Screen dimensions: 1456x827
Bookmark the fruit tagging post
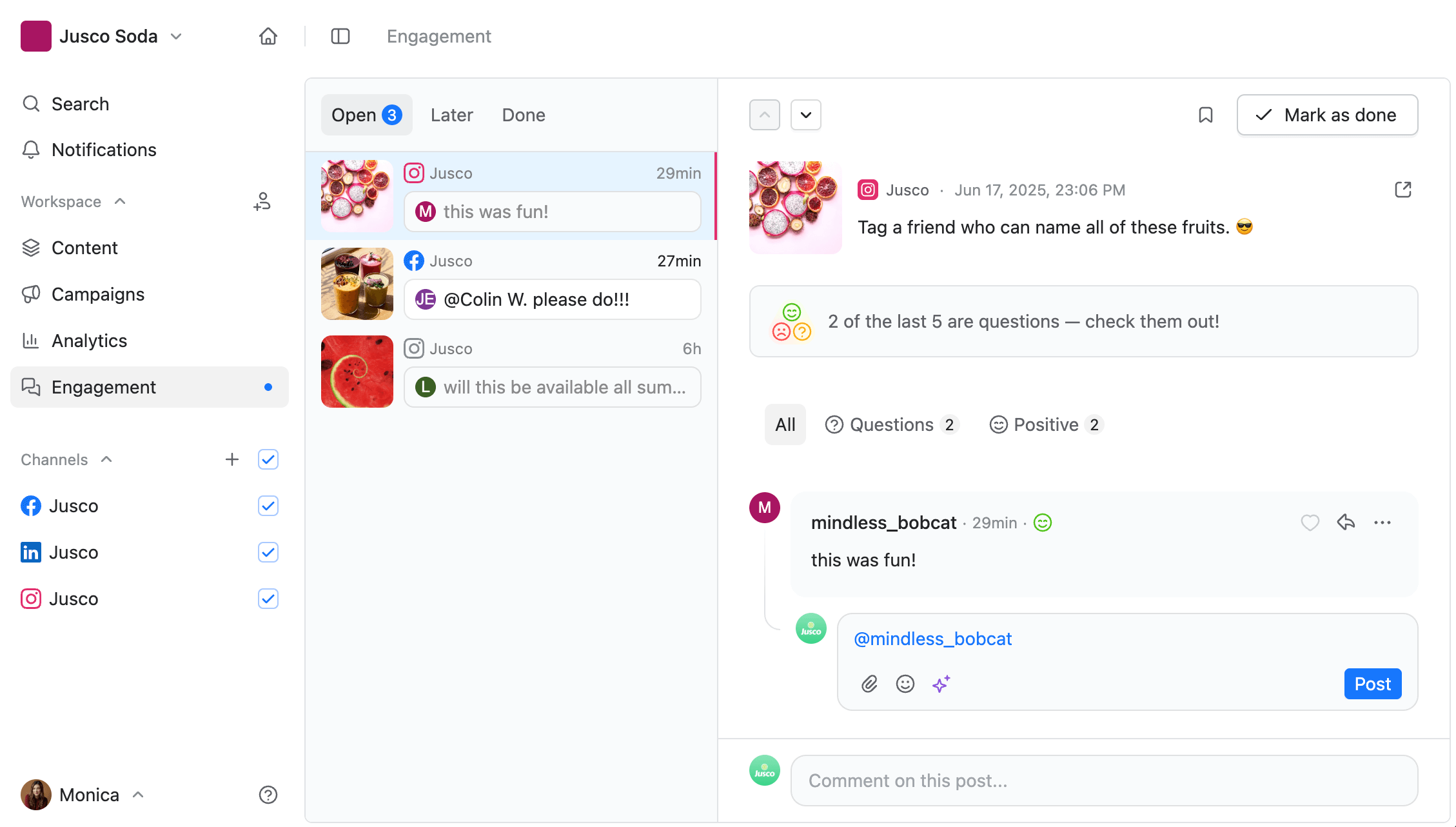pyautogui.click(x=1205, y=115)
